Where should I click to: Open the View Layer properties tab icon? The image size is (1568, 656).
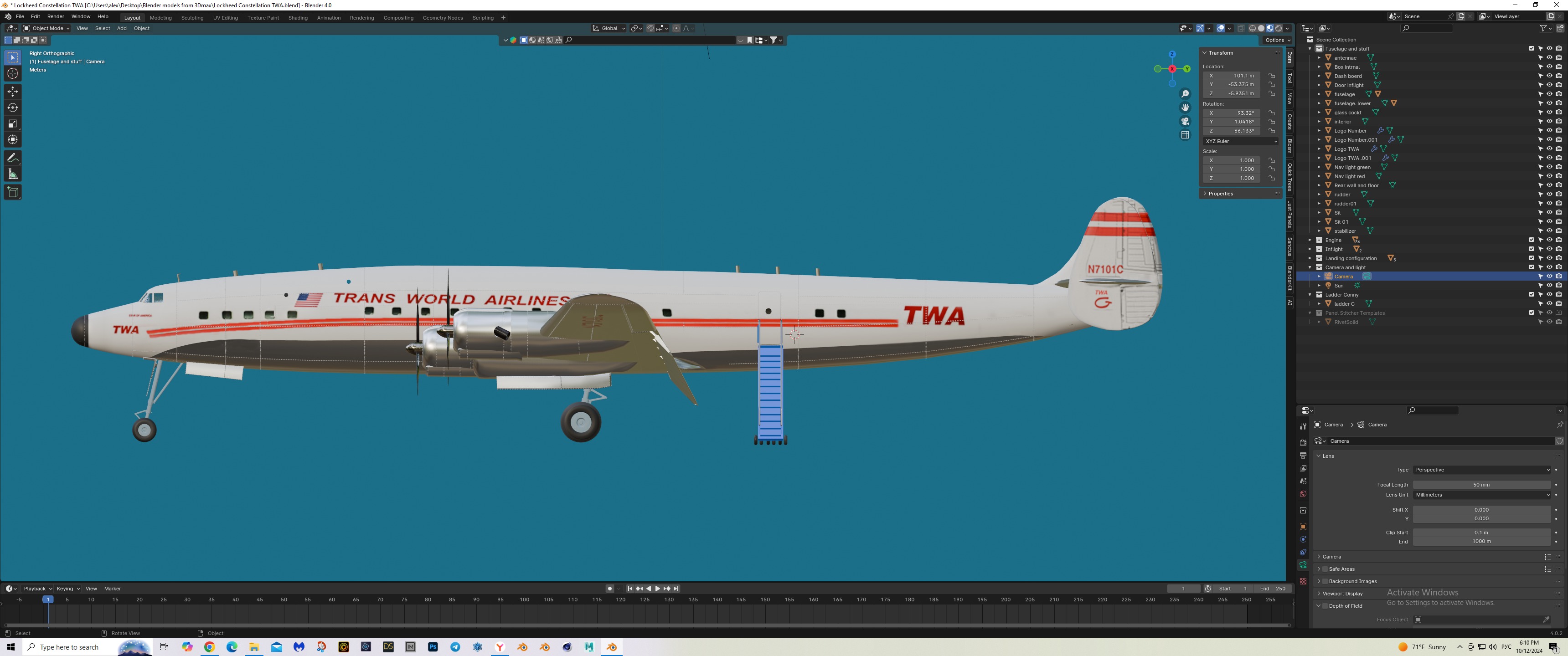coord(1303,468)
